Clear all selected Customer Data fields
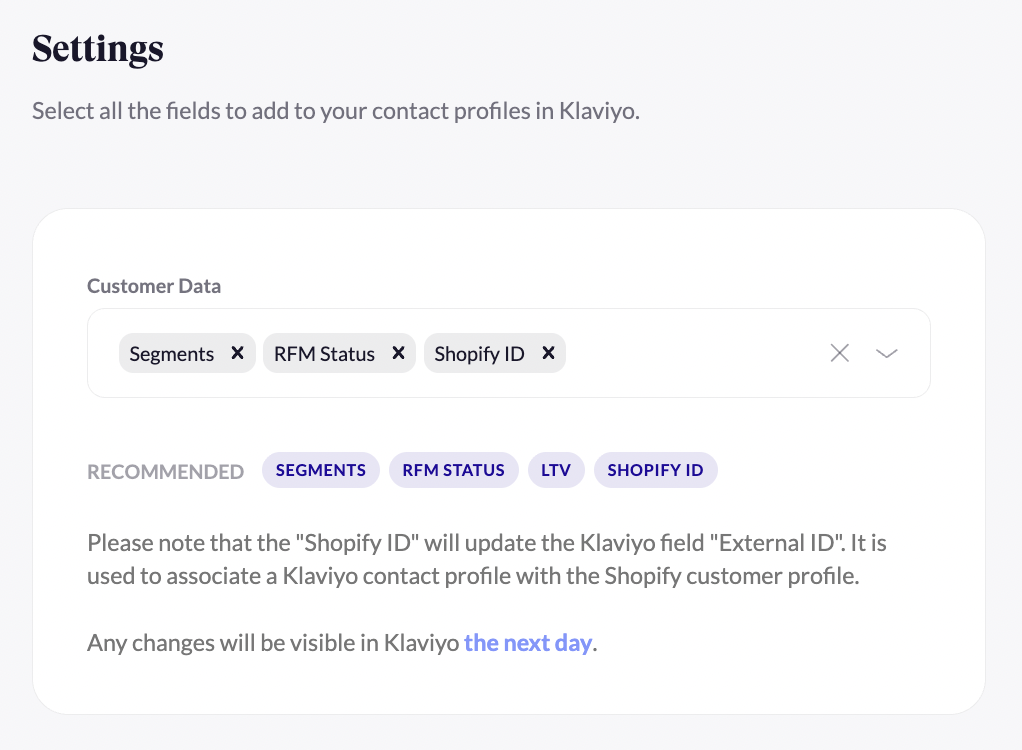1022x750 pixels. (x=839, y=353)
